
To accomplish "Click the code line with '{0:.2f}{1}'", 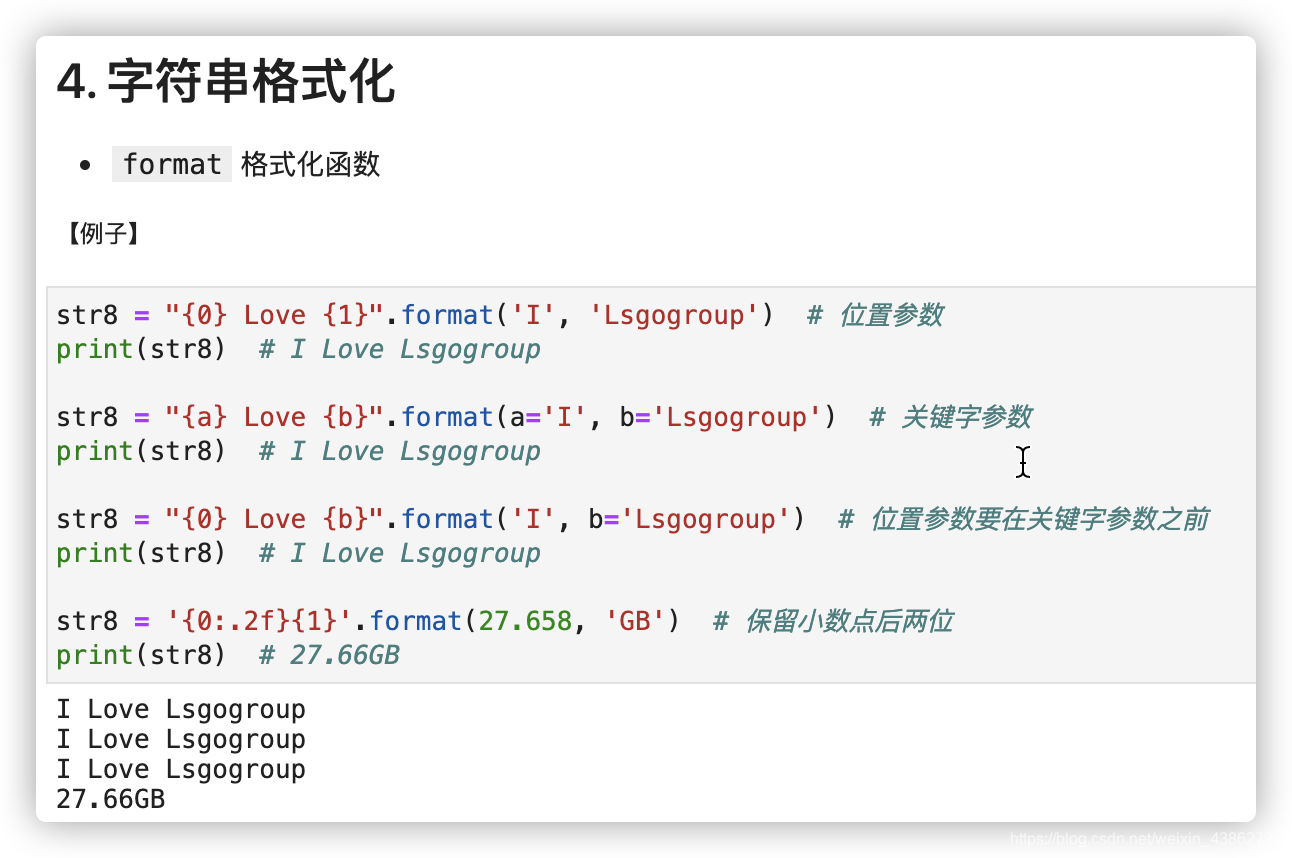I will point(505,621).
